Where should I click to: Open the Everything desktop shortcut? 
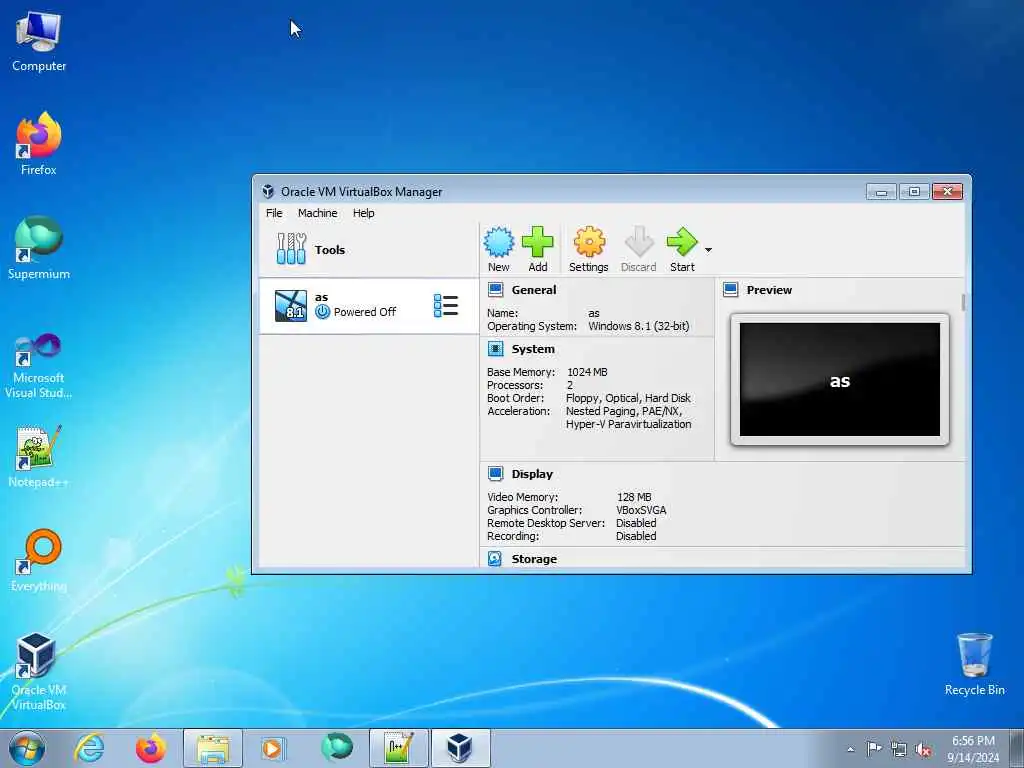click(39, 560)
